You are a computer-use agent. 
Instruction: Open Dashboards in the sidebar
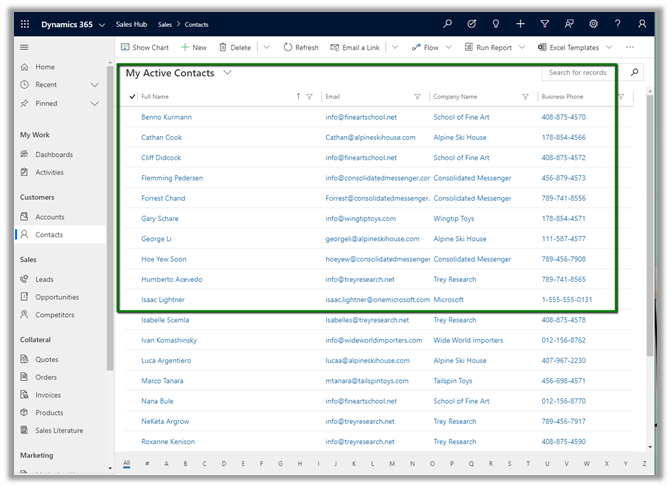53,154
